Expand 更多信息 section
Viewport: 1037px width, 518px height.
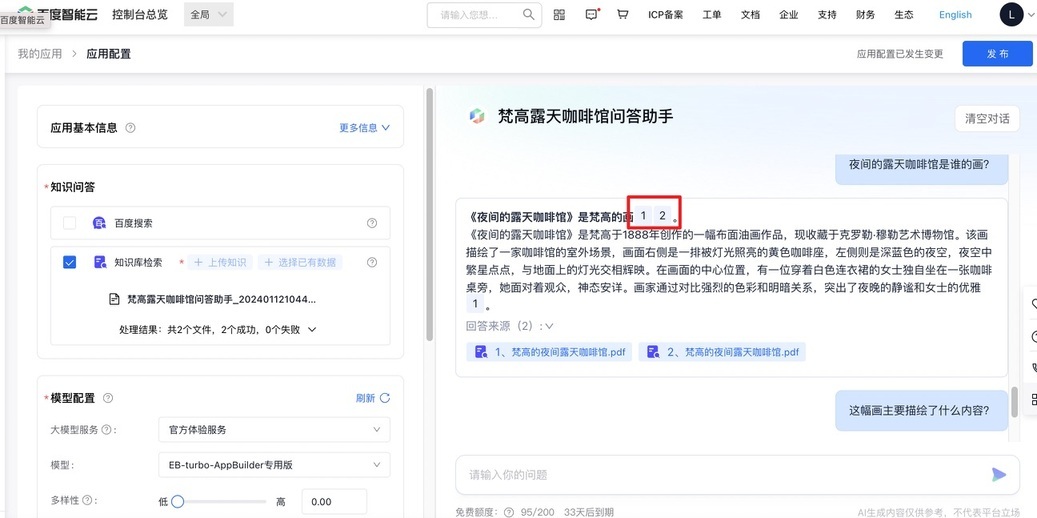[x=364, y=128]
